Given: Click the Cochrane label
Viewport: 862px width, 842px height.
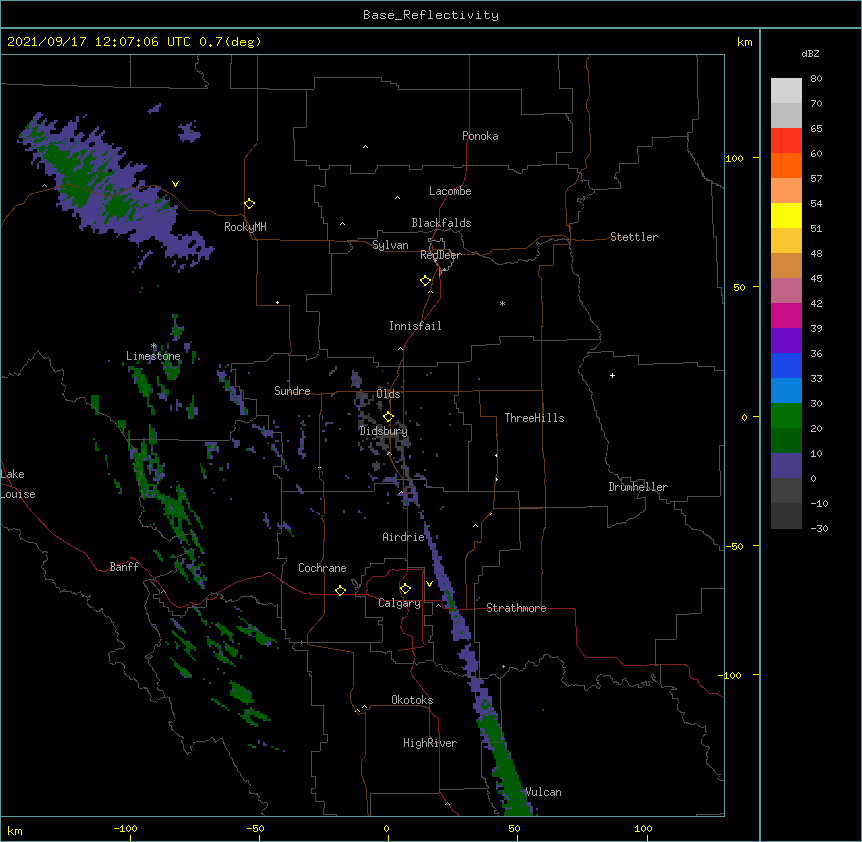Looking at the screenshot, I should click(322, 568).
